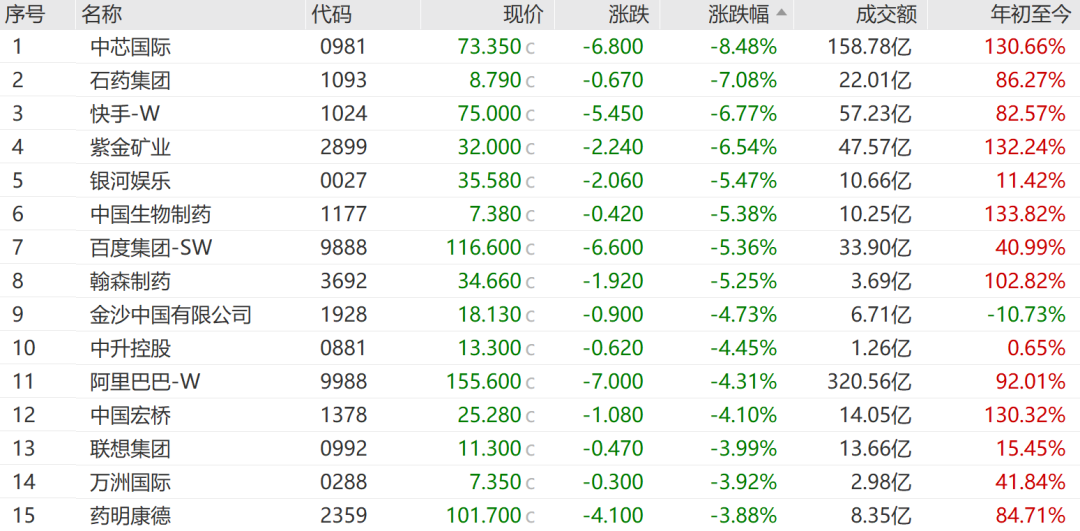This screenshot has width=1080, height=531.
Task: Click the 名称 column header
Action: (x=102, y=14)
